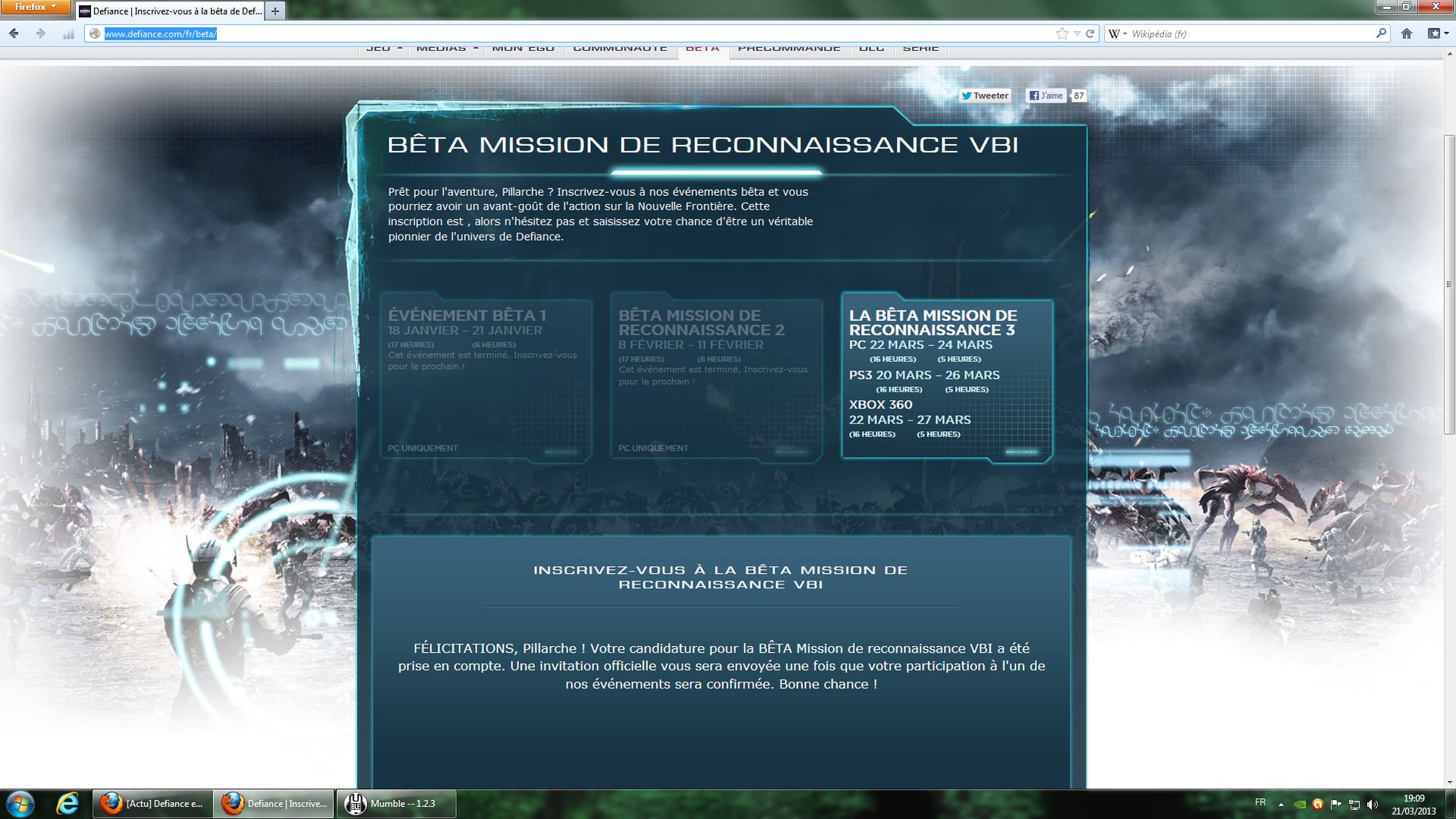Click the PC 22 MARS – 24 MARS line

coord(920,345)
